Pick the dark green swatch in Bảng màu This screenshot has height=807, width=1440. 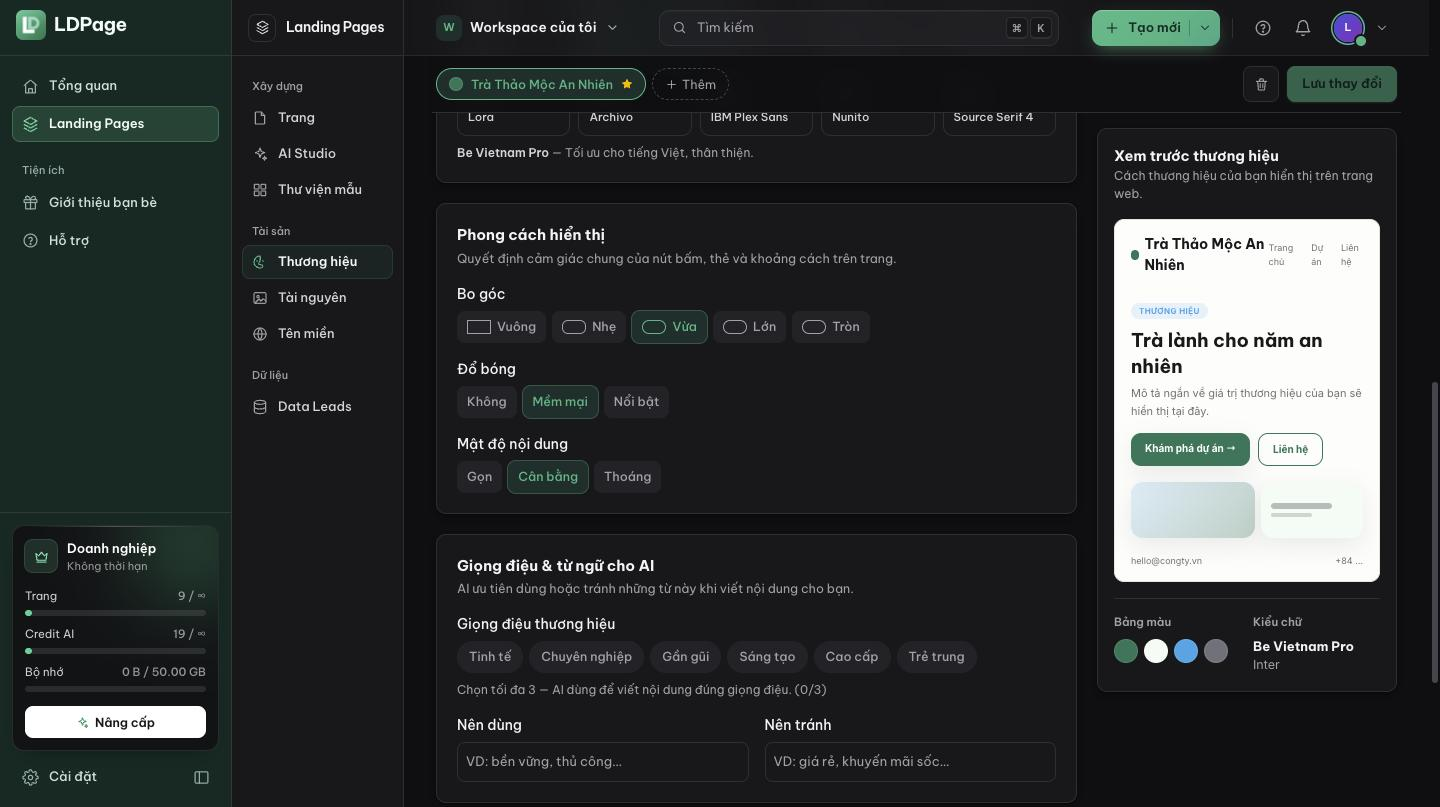1126,652
